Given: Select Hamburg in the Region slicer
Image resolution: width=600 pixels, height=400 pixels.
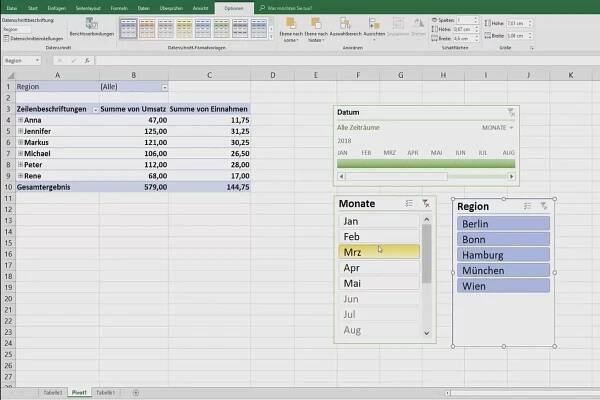Looking at the screenshot, I should pyautogui.click(x=504, y=255).
